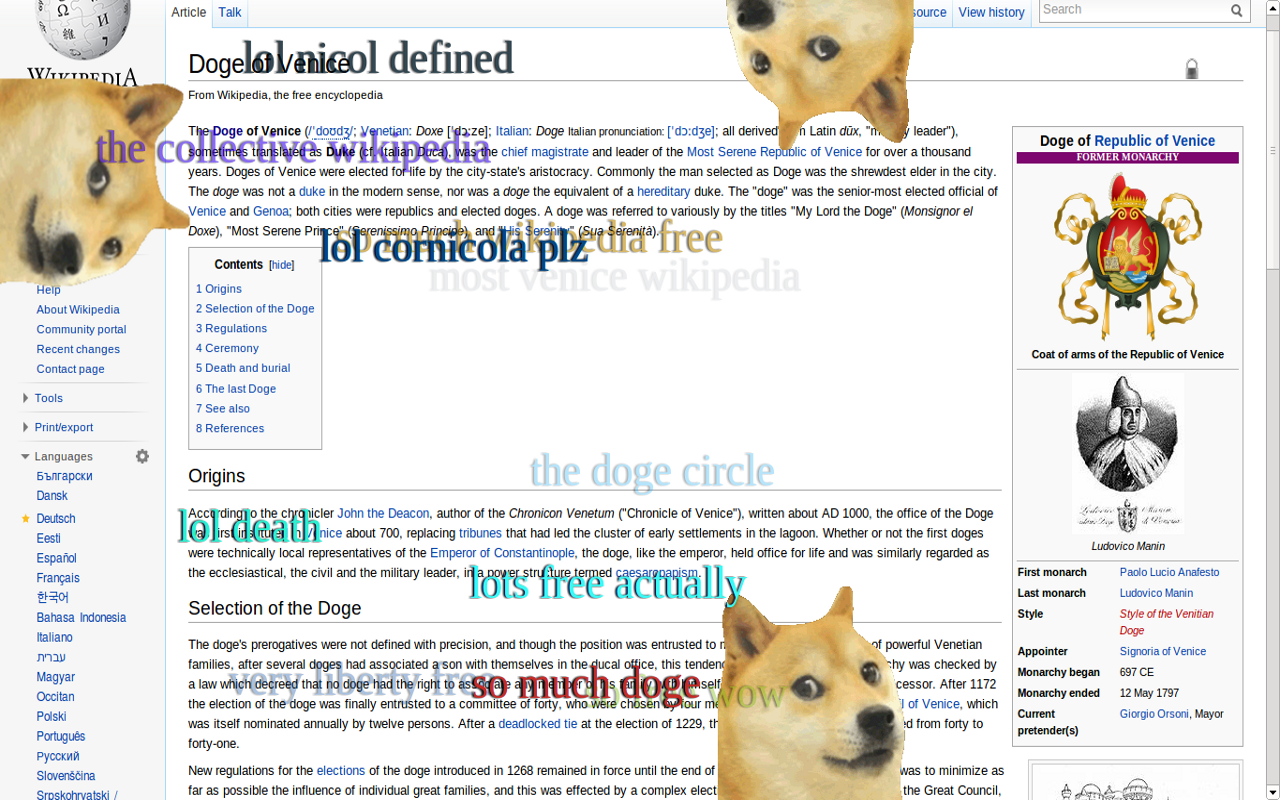Expand the Tools sidebar section

48,398
